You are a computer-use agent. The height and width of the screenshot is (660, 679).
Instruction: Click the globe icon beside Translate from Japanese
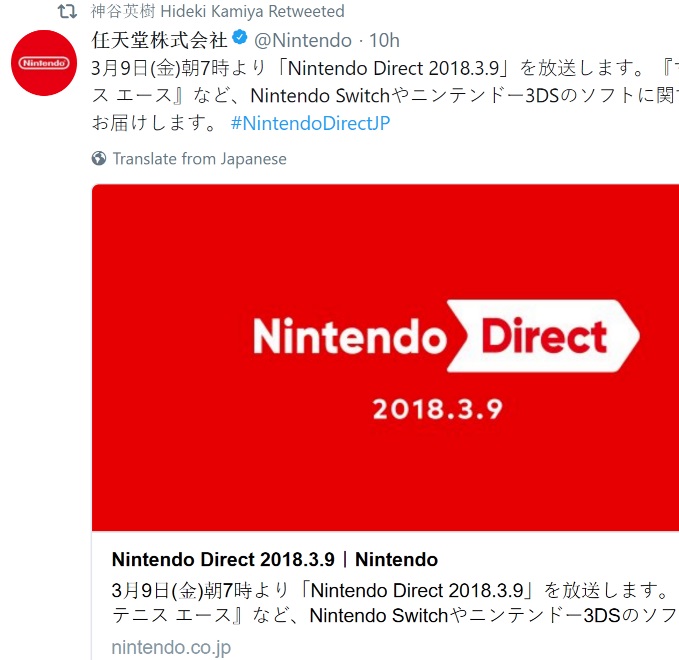pyautogui.click(x=99, y=158)
